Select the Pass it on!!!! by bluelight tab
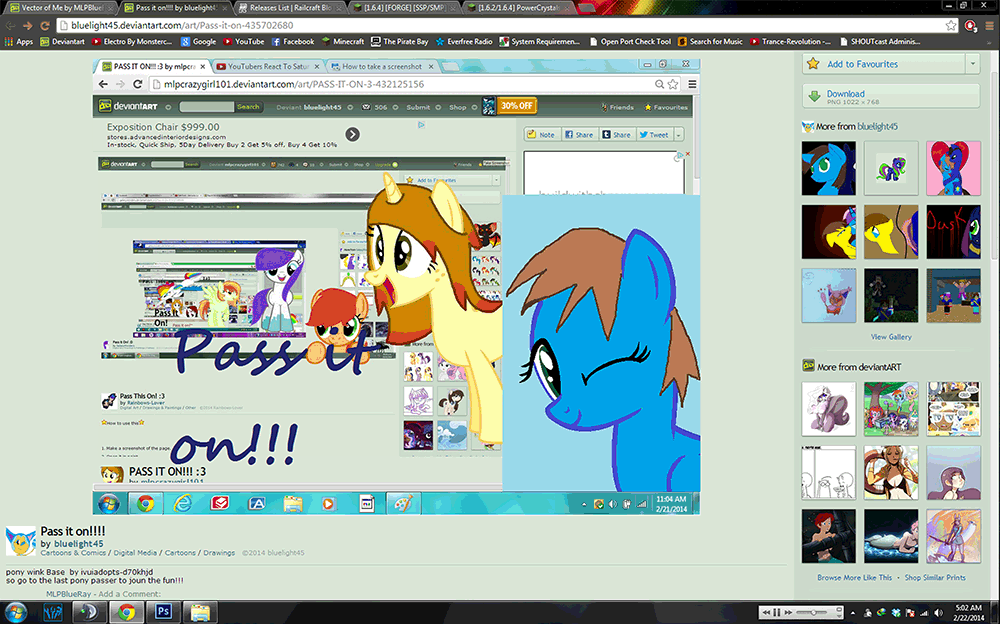This screenshot has height=624, width=1000. point(174,8)
